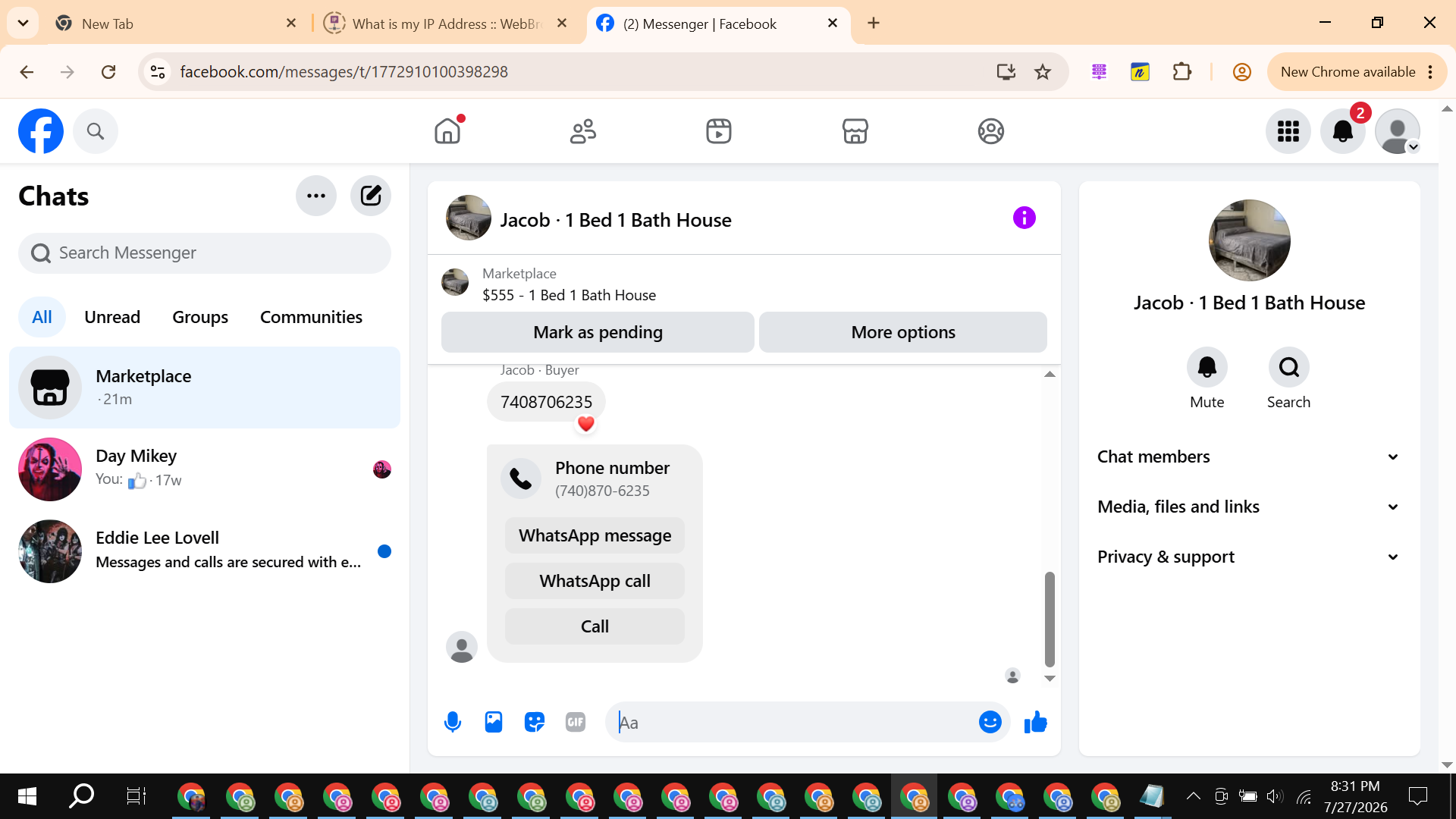Open the account profile avatar menu
This screenshot has width=1456, height=819.
1398,131
